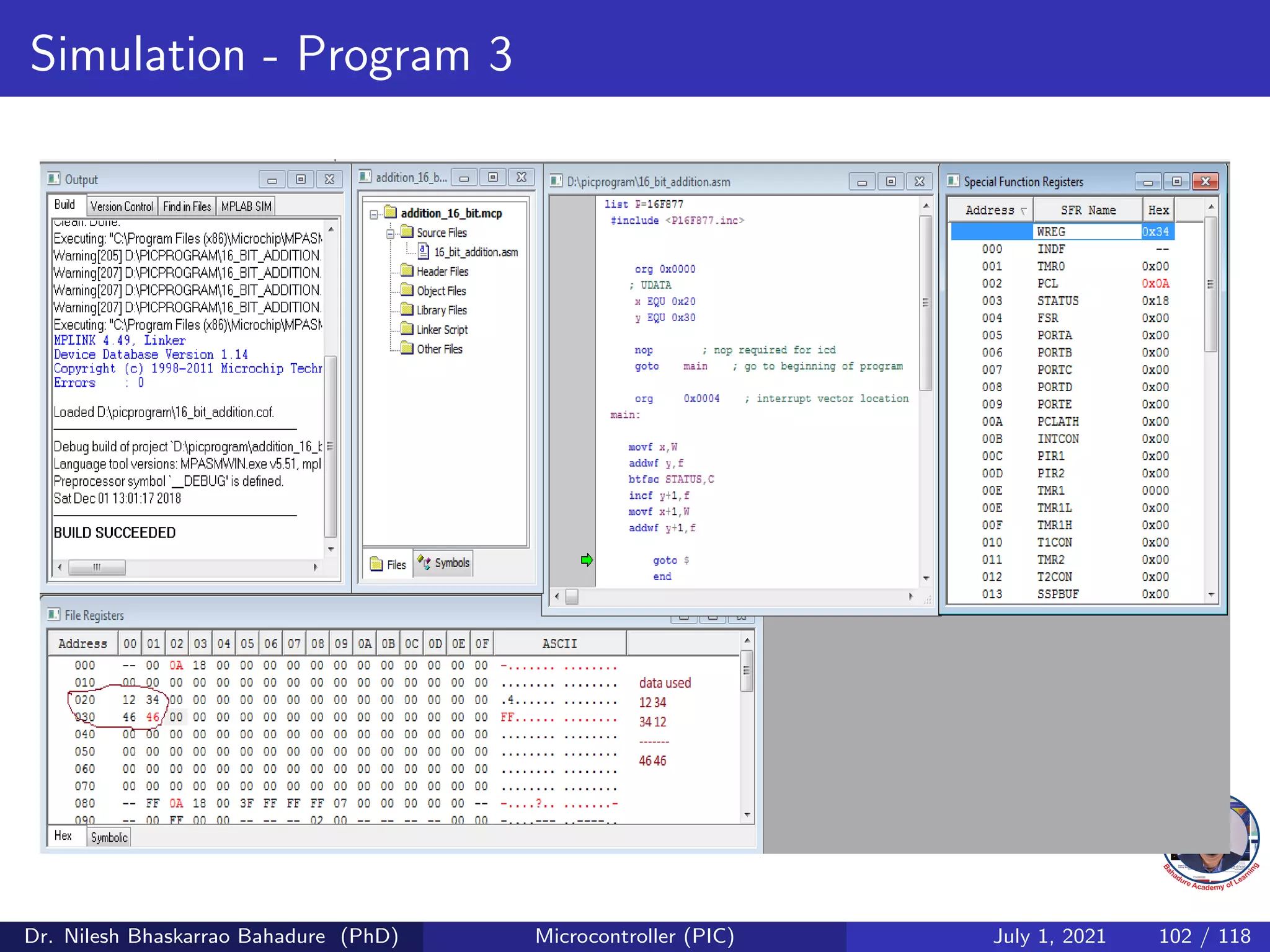Collapse the Source Files folder node

point(390,234)
